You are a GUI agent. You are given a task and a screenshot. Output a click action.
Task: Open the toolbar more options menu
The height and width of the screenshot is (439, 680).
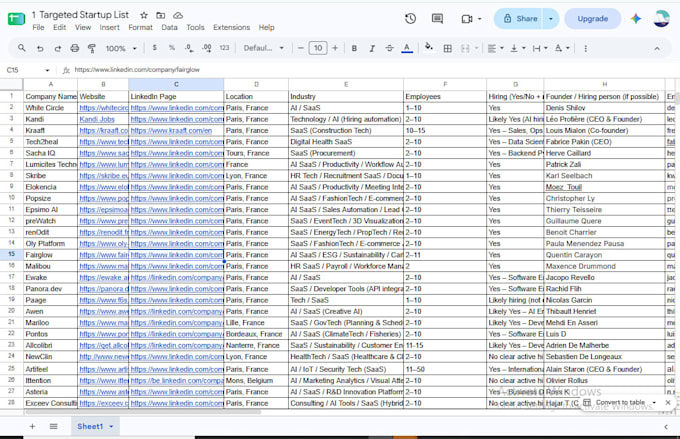pos(585,48)
